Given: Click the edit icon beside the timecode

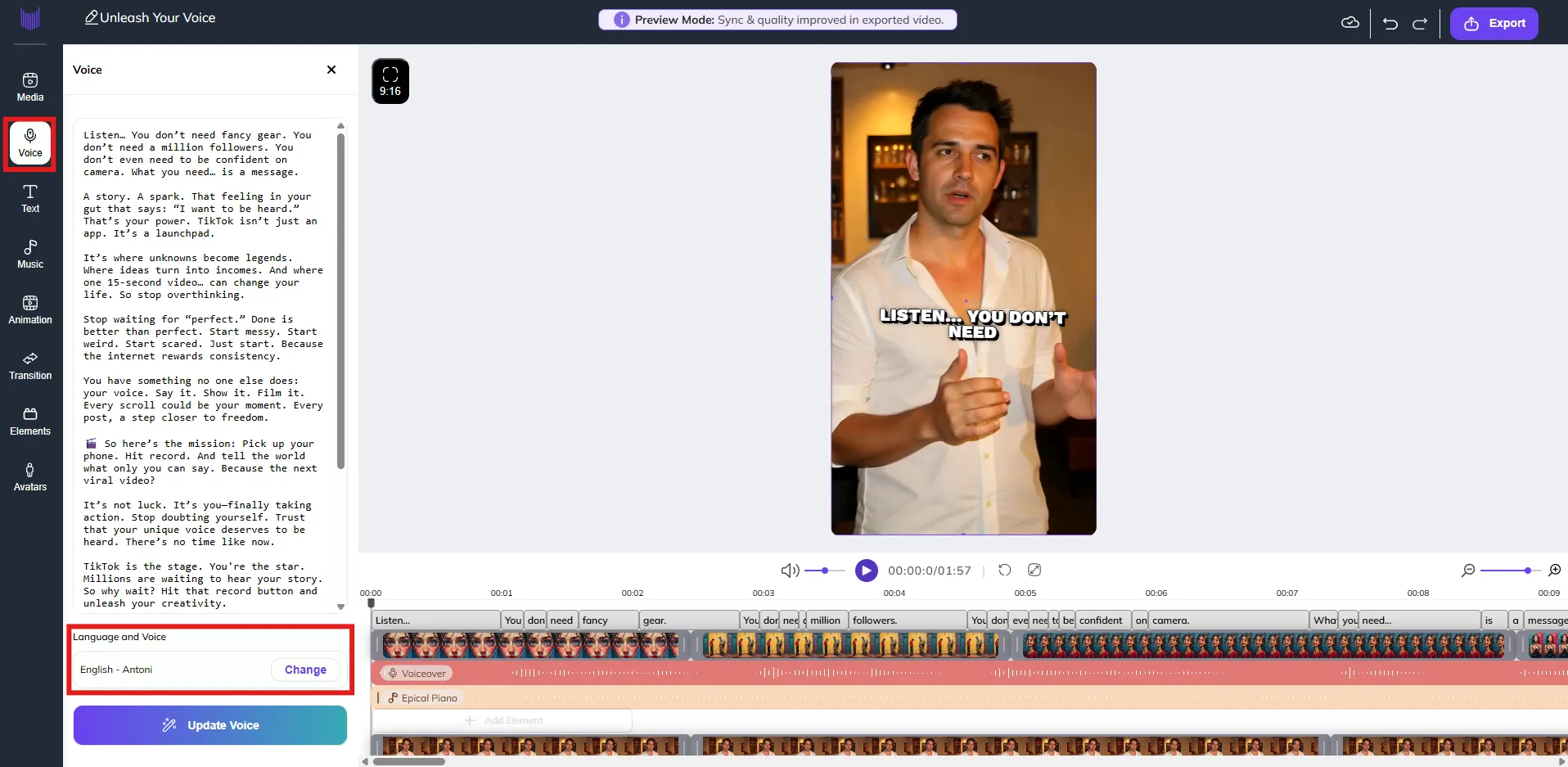Looking at the screenshot, I should click(x=1034, y=570).
